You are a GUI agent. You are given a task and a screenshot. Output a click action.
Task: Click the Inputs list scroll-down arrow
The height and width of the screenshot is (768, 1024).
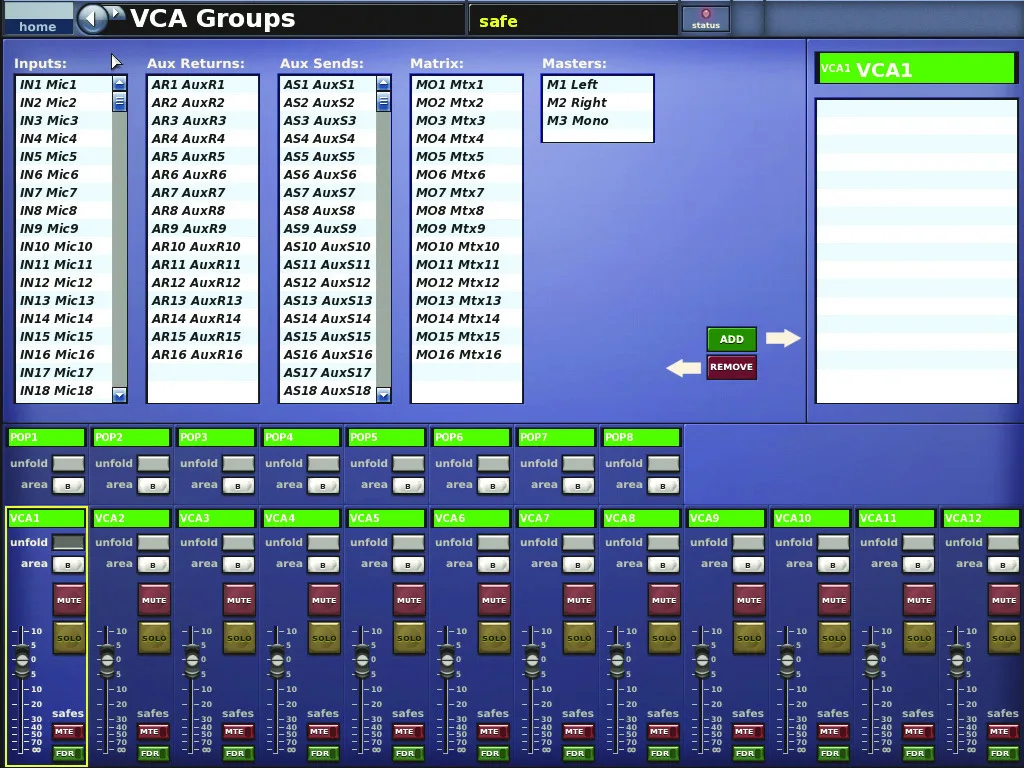[x=119, y=394]
